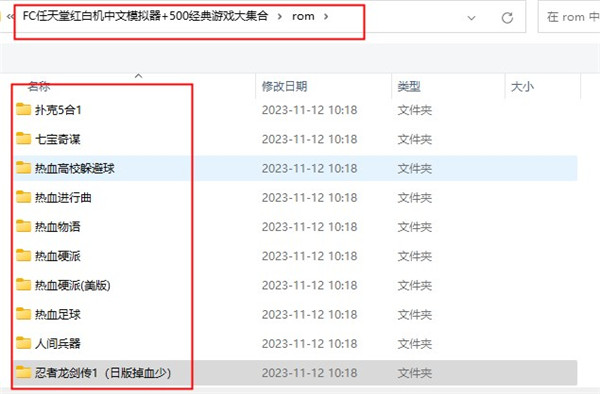The width and height of the screenshot is (600, 394).
Task: Open the address bar history dropdown
Action: tap(471, 18)
